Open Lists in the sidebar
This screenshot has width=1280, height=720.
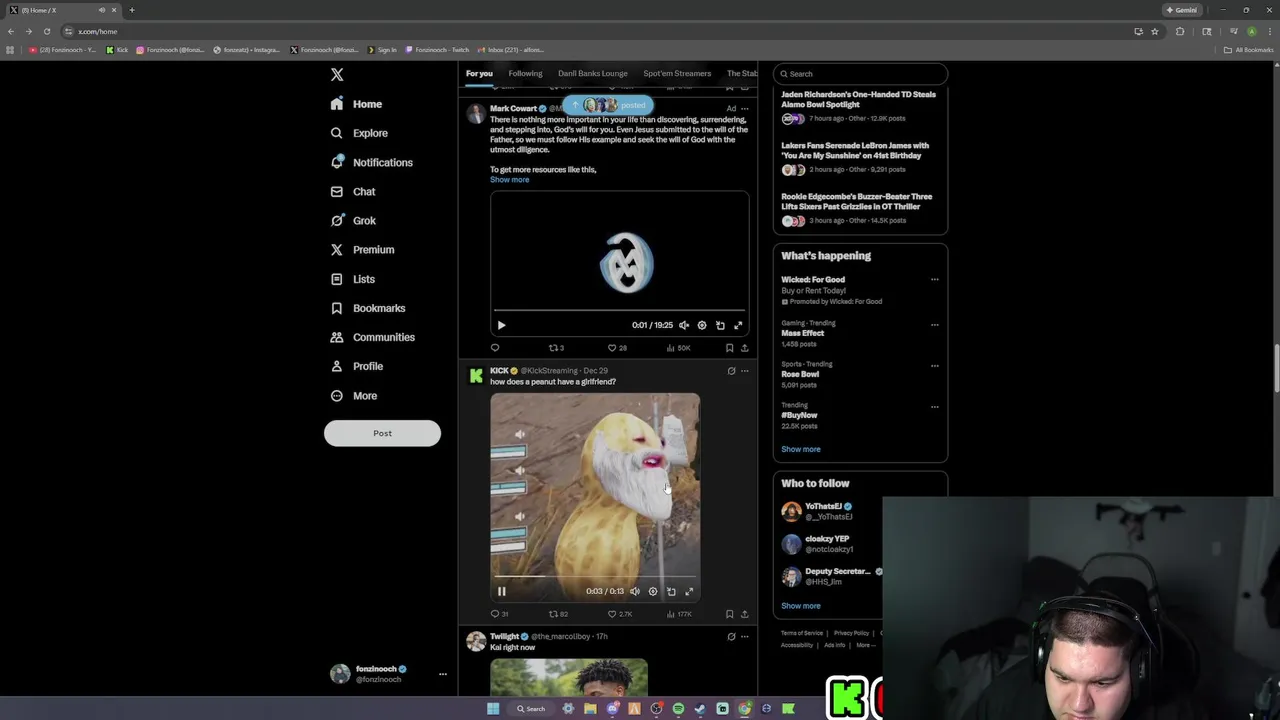click(x=352, y=279)
